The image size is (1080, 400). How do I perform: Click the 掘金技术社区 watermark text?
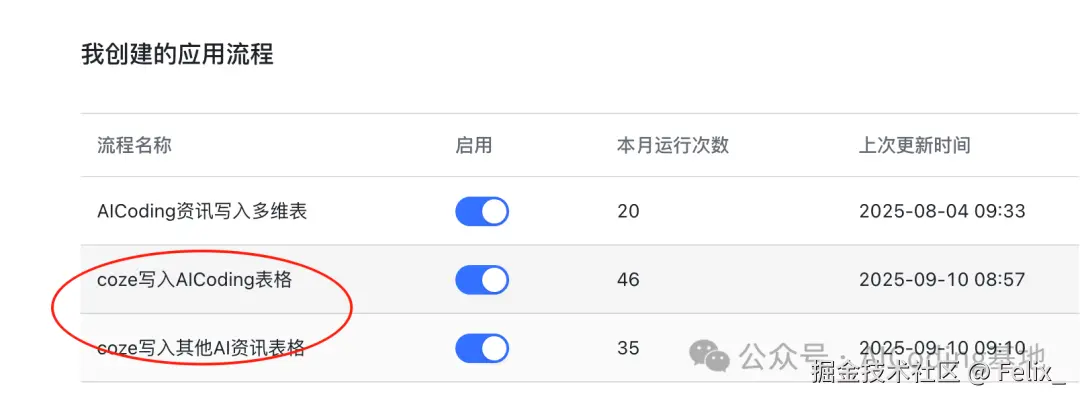tap(886, 375)
